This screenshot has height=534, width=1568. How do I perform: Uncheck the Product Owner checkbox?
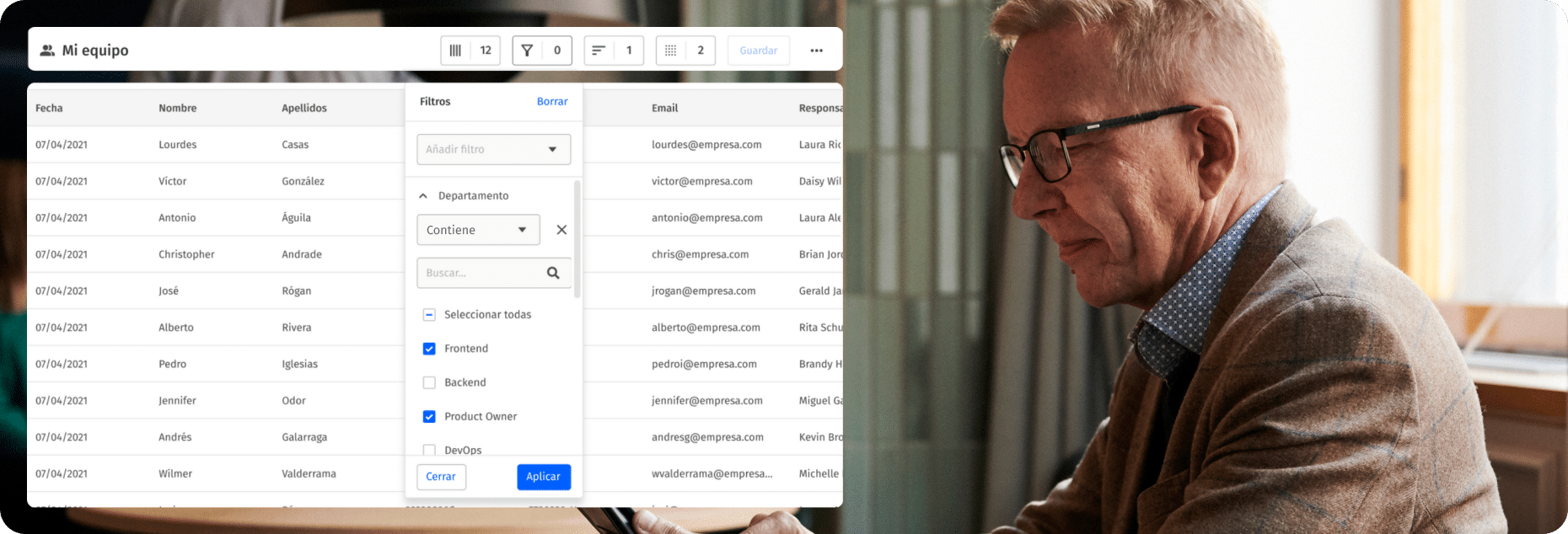pos(429,416)
